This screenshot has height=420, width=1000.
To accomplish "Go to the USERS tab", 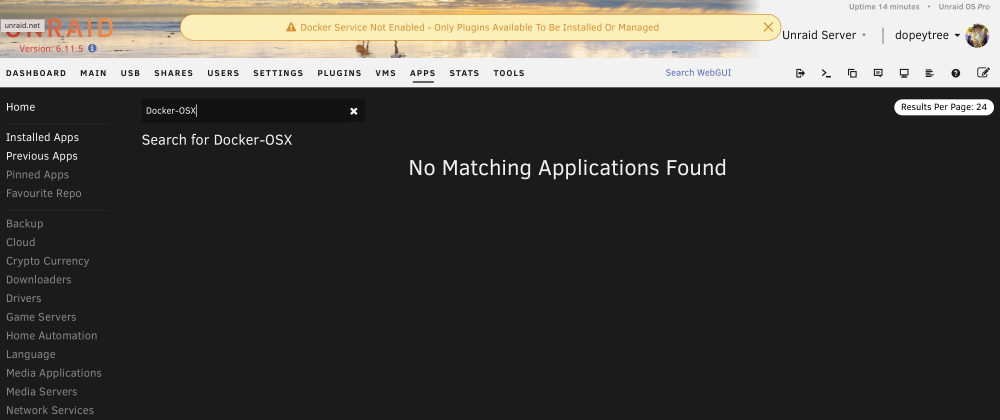I will click(223, 73).
